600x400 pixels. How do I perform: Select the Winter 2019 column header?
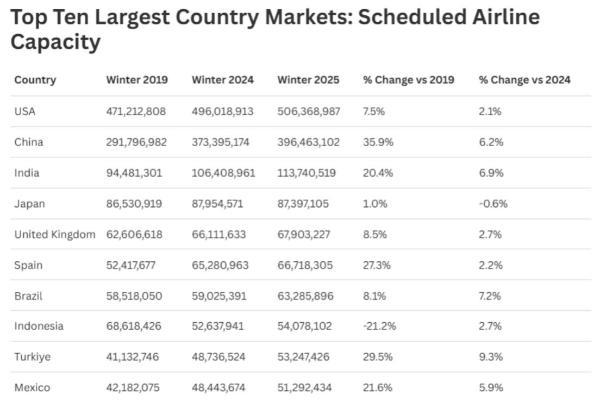137,80
